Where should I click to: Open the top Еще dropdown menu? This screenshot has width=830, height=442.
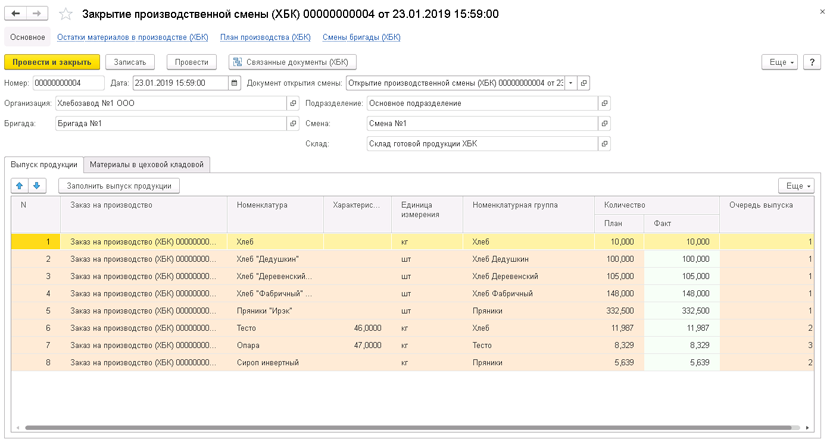tap(779, 62)
